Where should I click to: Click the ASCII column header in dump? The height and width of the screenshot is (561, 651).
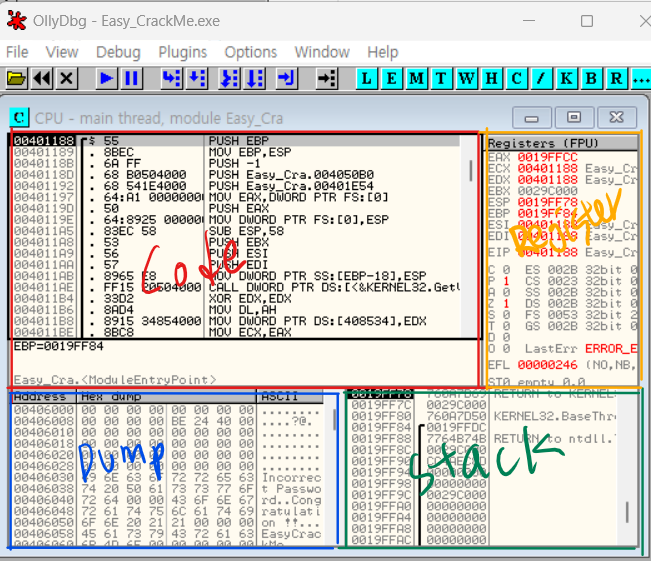pyautogui.click(x=290, y=397)
